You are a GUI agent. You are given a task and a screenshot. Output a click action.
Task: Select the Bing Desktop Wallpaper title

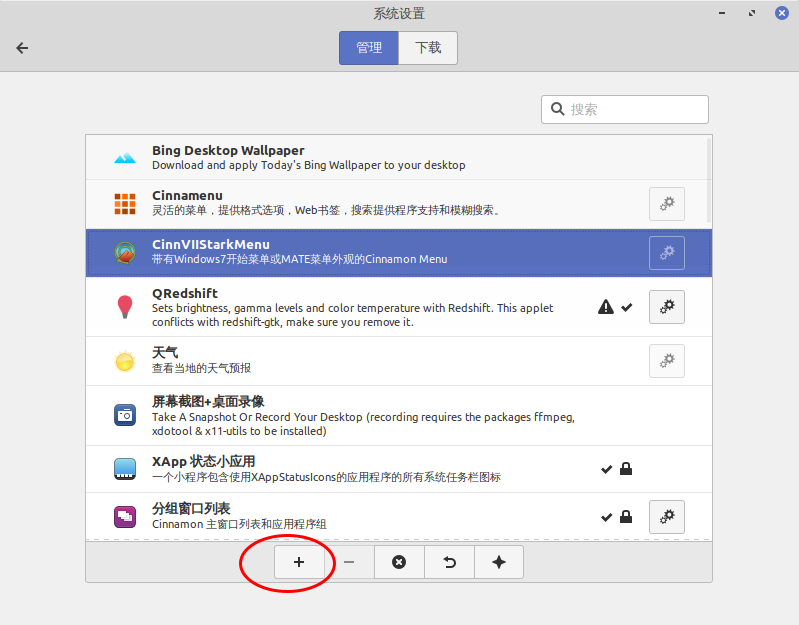(228, 150)
